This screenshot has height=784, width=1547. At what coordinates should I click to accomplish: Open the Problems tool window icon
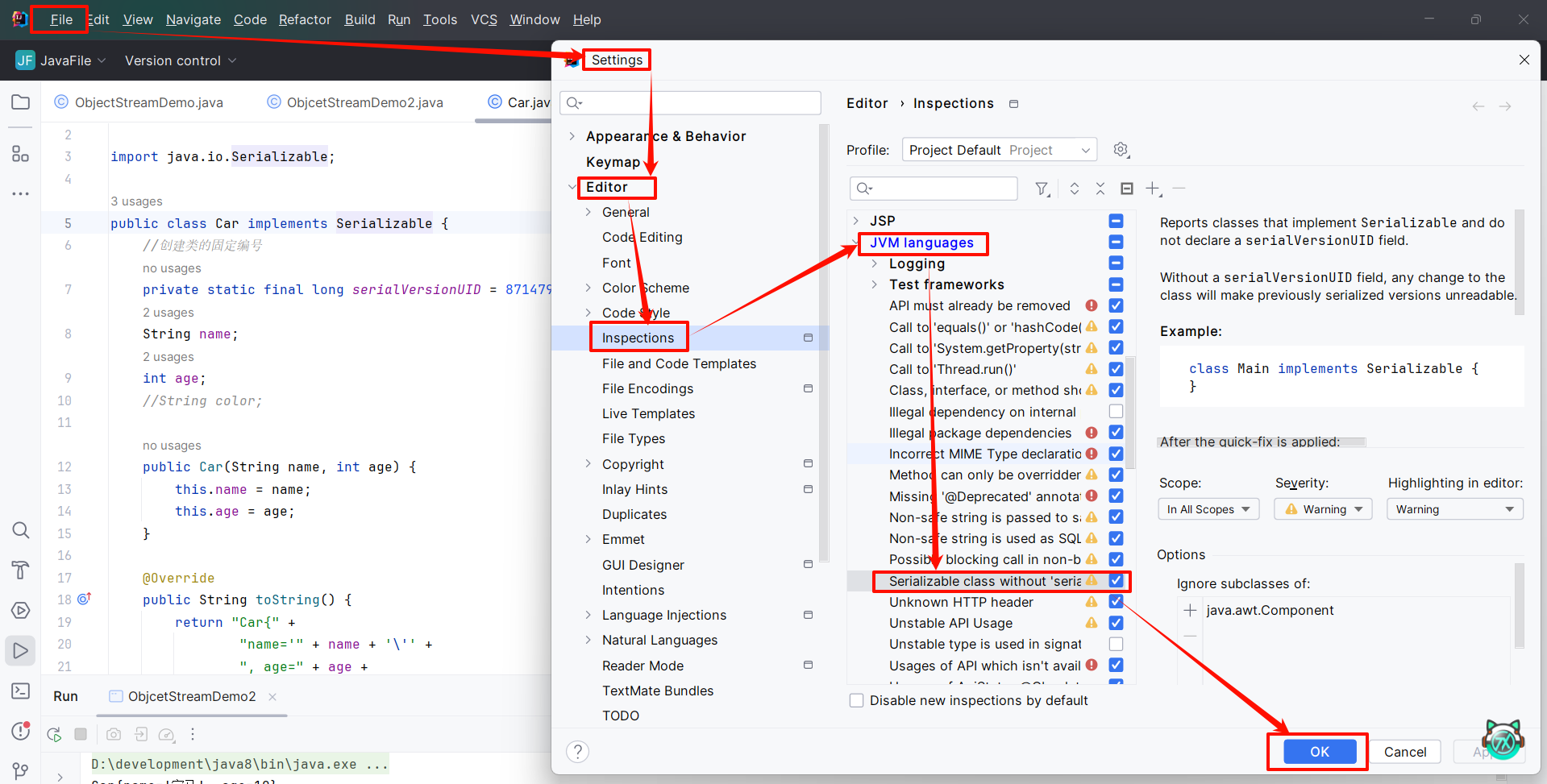pyautogui.click(x=20, y=731)
